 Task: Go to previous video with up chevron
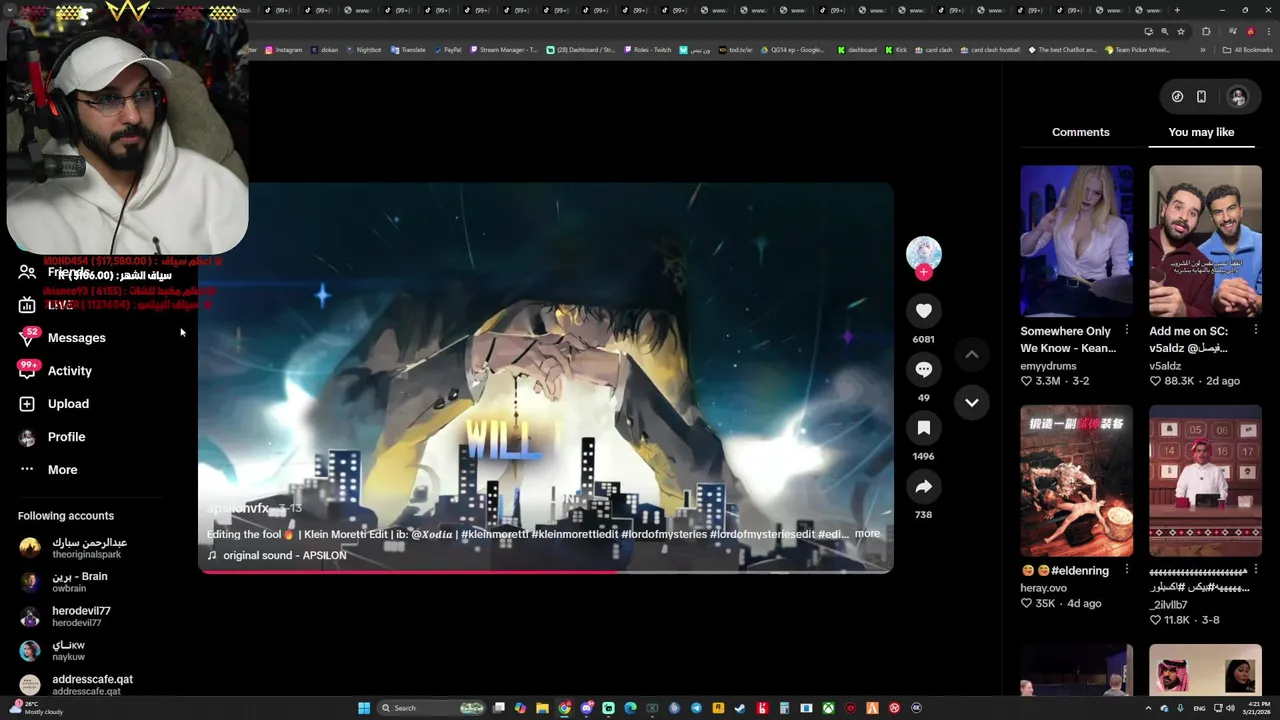point(971,354)
